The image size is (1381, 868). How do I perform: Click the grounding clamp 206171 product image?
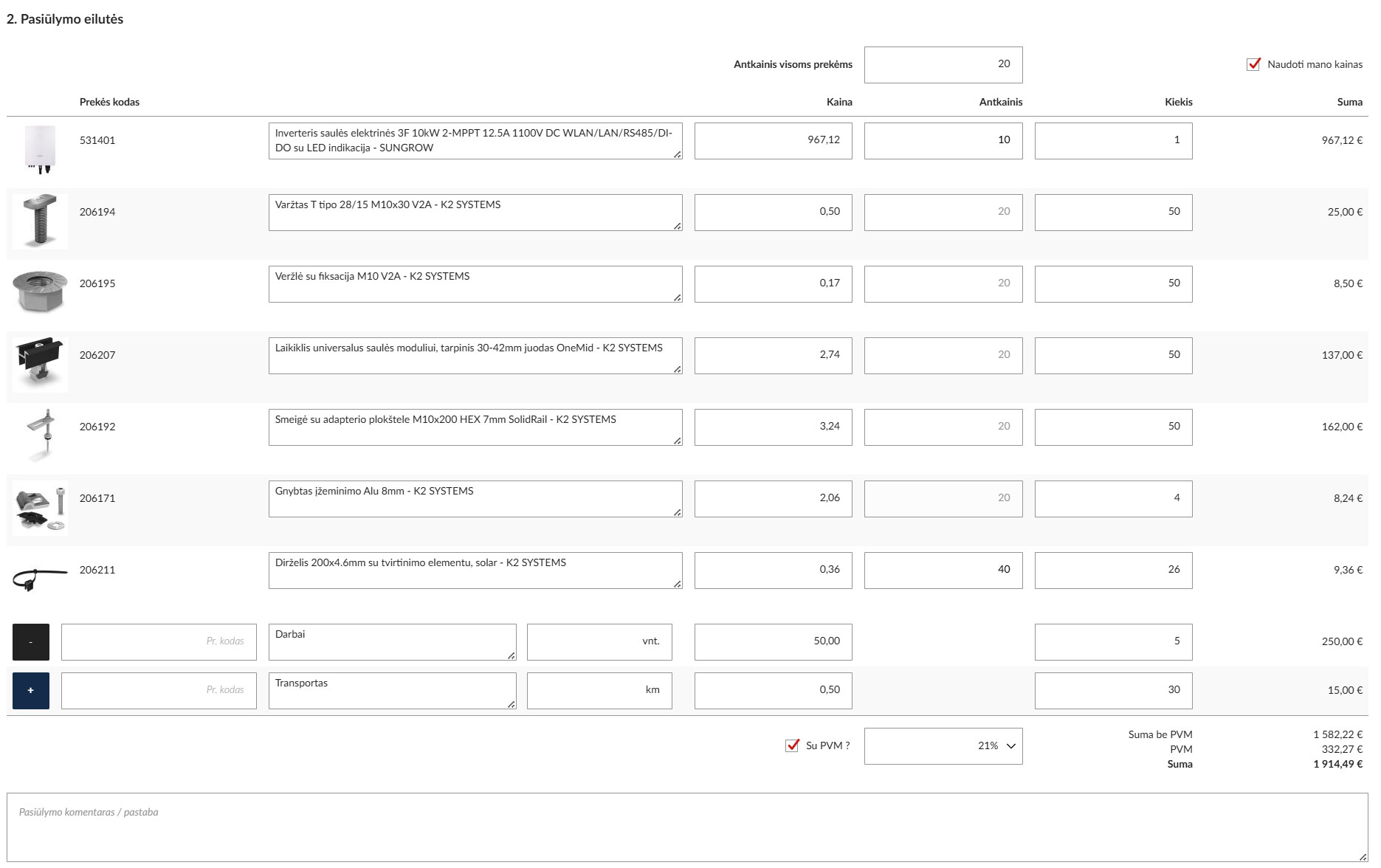[x=40, y=507]
